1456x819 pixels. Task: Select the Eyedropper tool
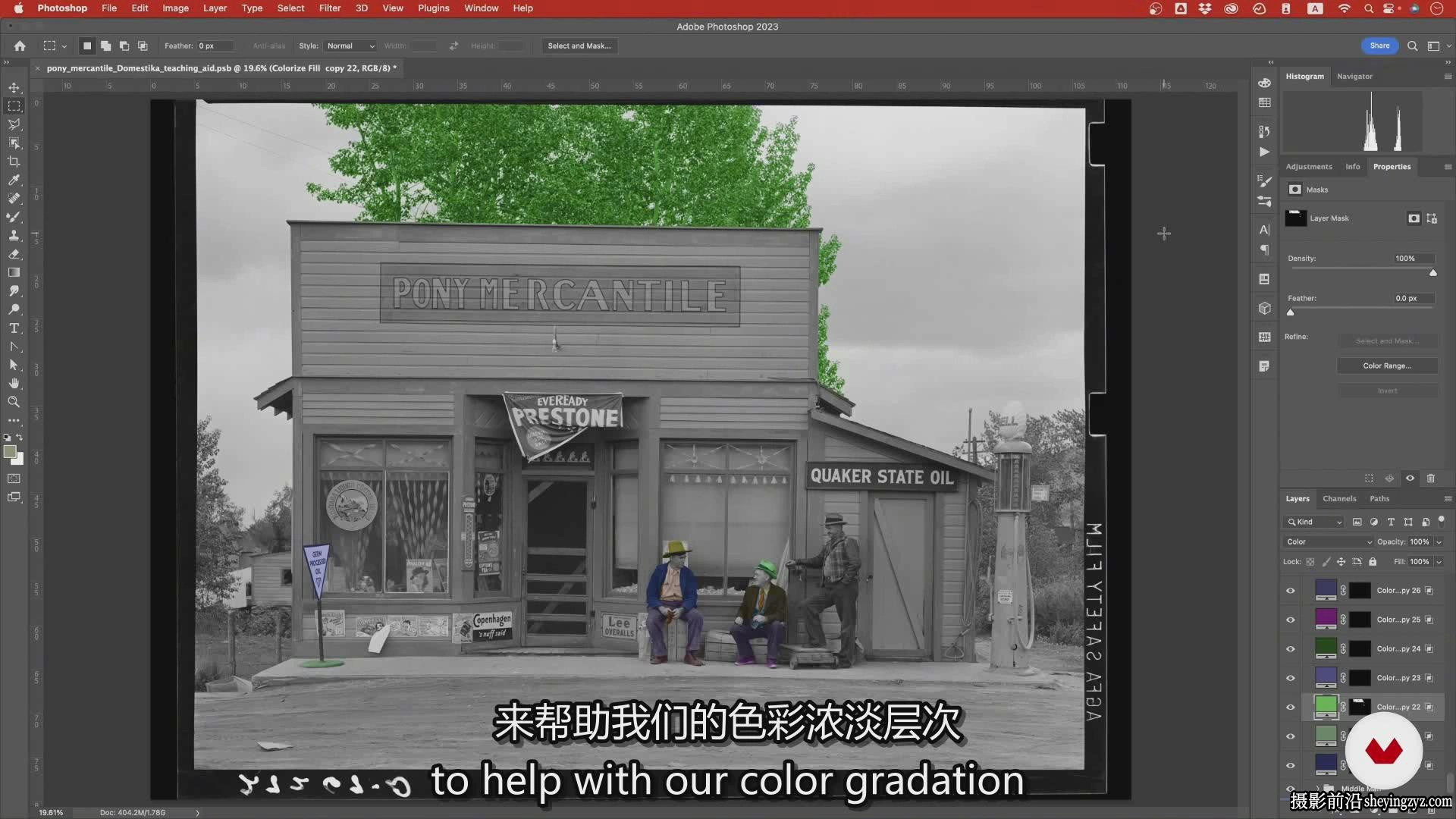14,180
